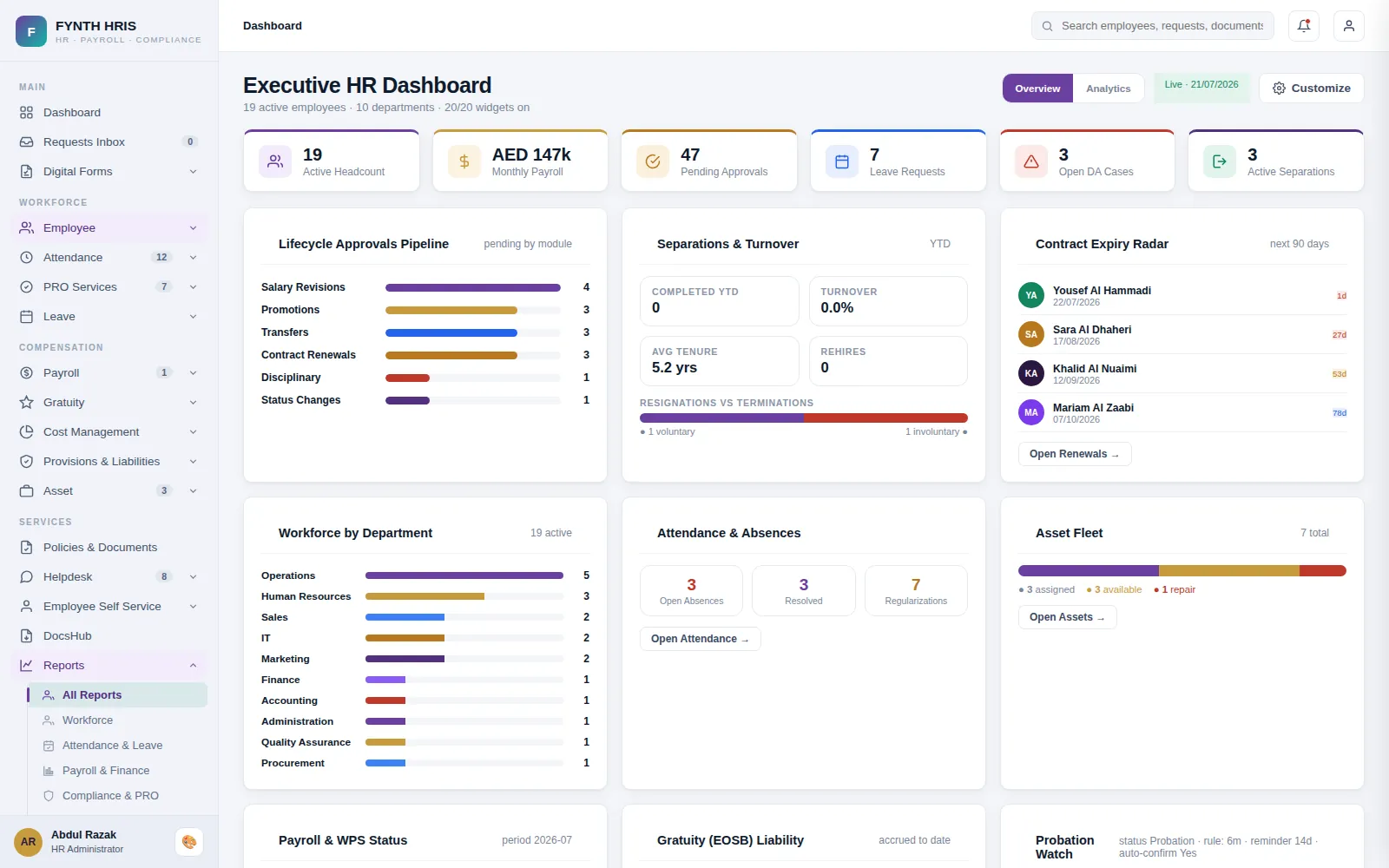1389x868 pixels.
Task: Open Payroll & Finance reports
Action: [117, 771]
